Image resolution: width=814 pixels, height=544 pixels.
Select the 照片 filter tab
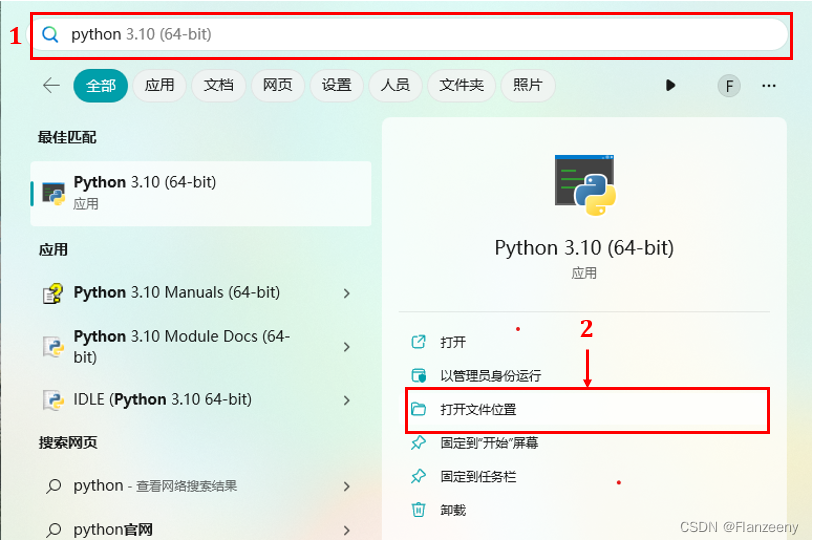[x=528, y=86]
